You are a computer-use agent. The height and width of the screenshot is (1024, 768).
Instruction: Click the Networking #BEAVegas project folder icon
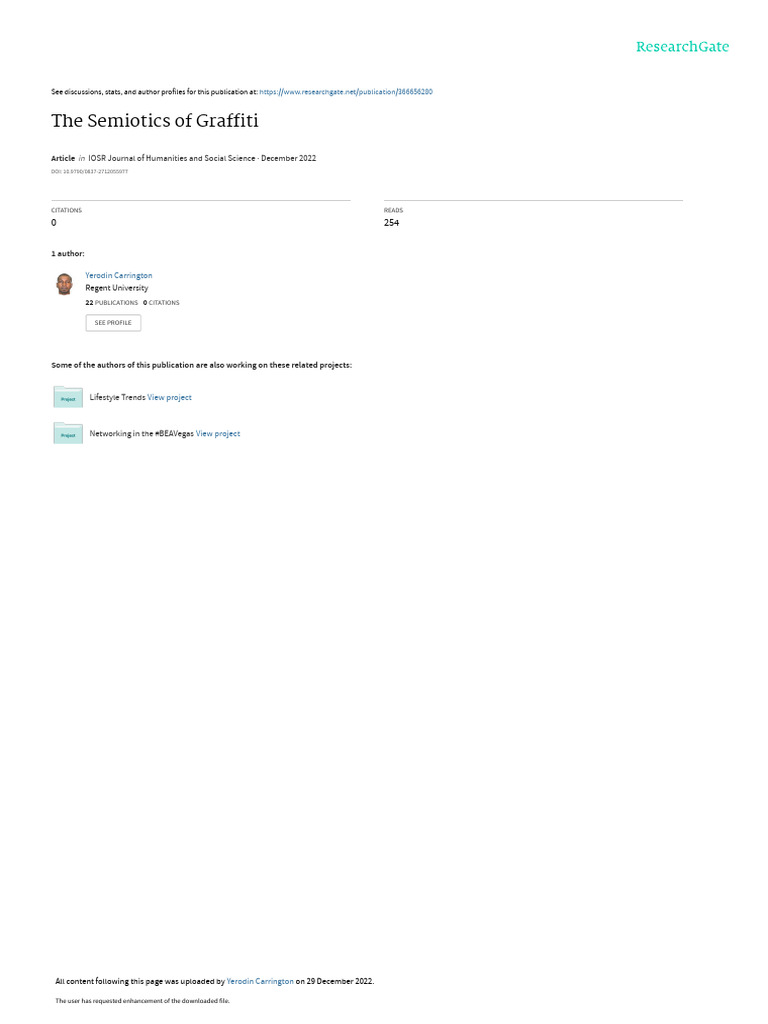68,433
